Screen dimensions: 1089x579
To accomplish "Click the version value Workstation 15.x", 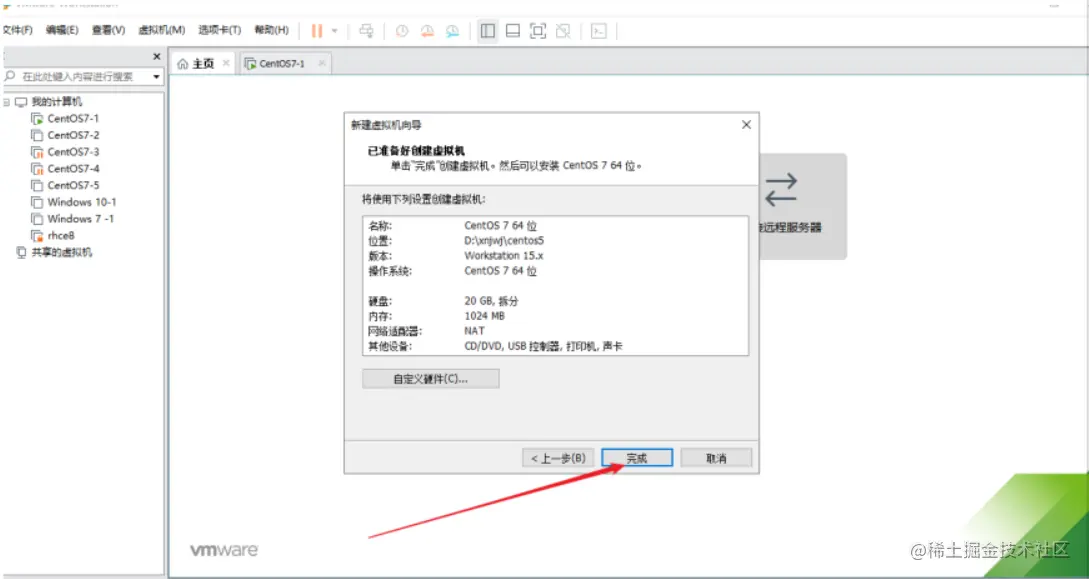I will [506, 255].
